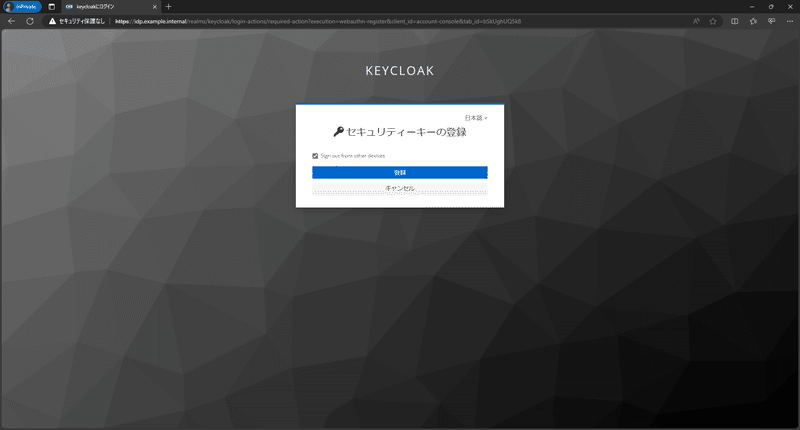Click the KEYCLOAK logo text

(399, 70)
